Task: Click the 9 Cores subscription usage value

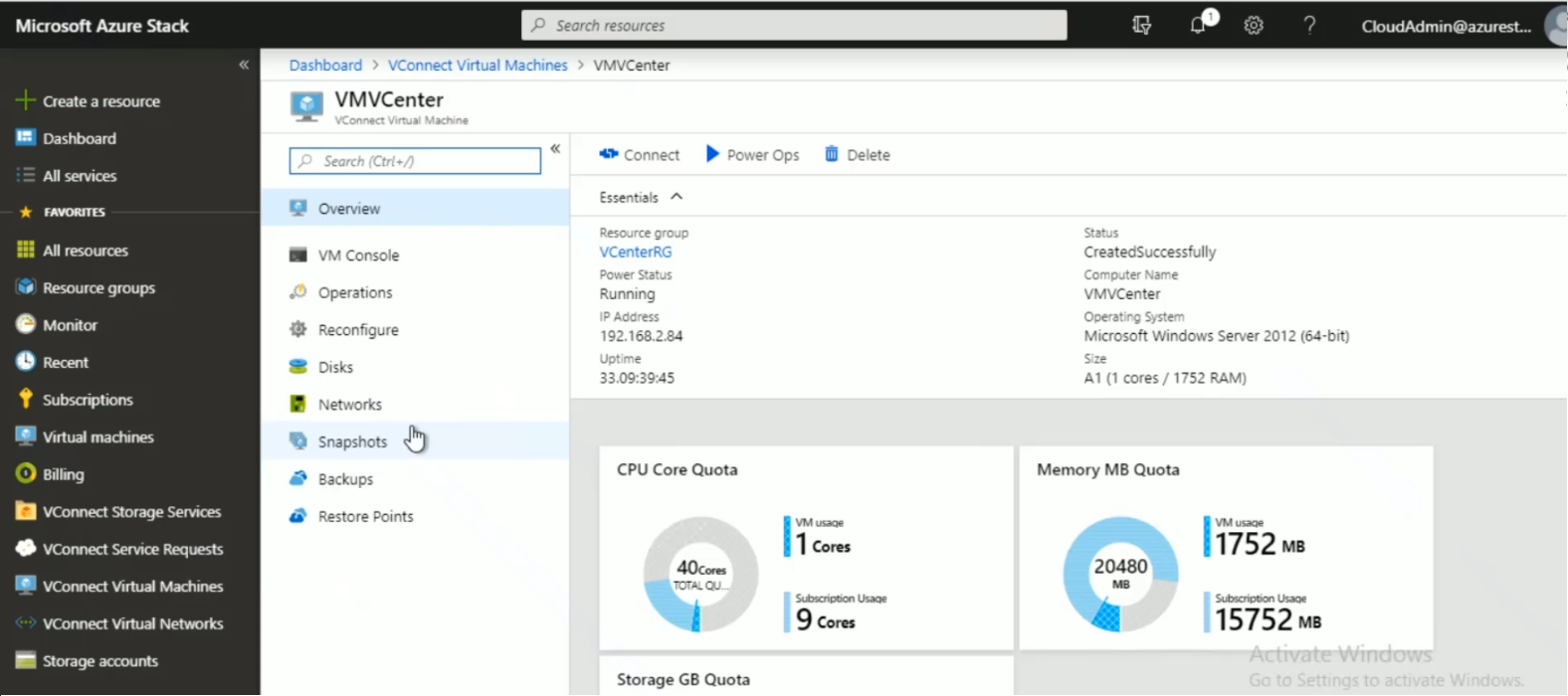Action: click(825, 620)
